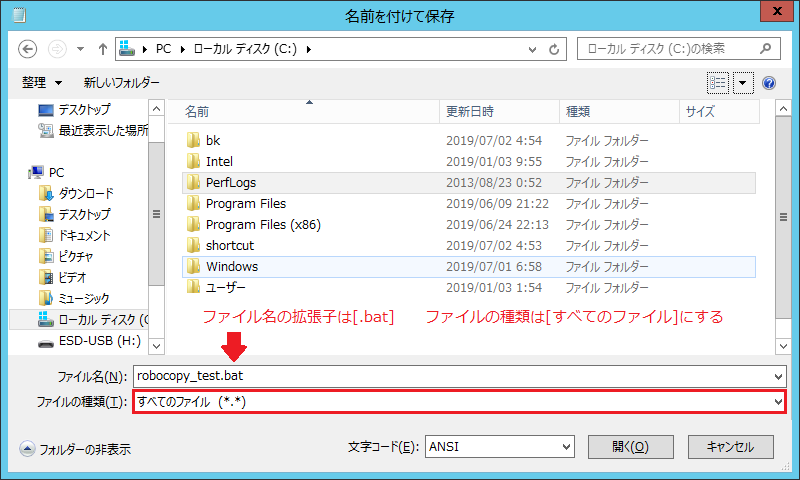Open the help icon
This screenshot has height=480, width=800.
(x=769, y=83)
